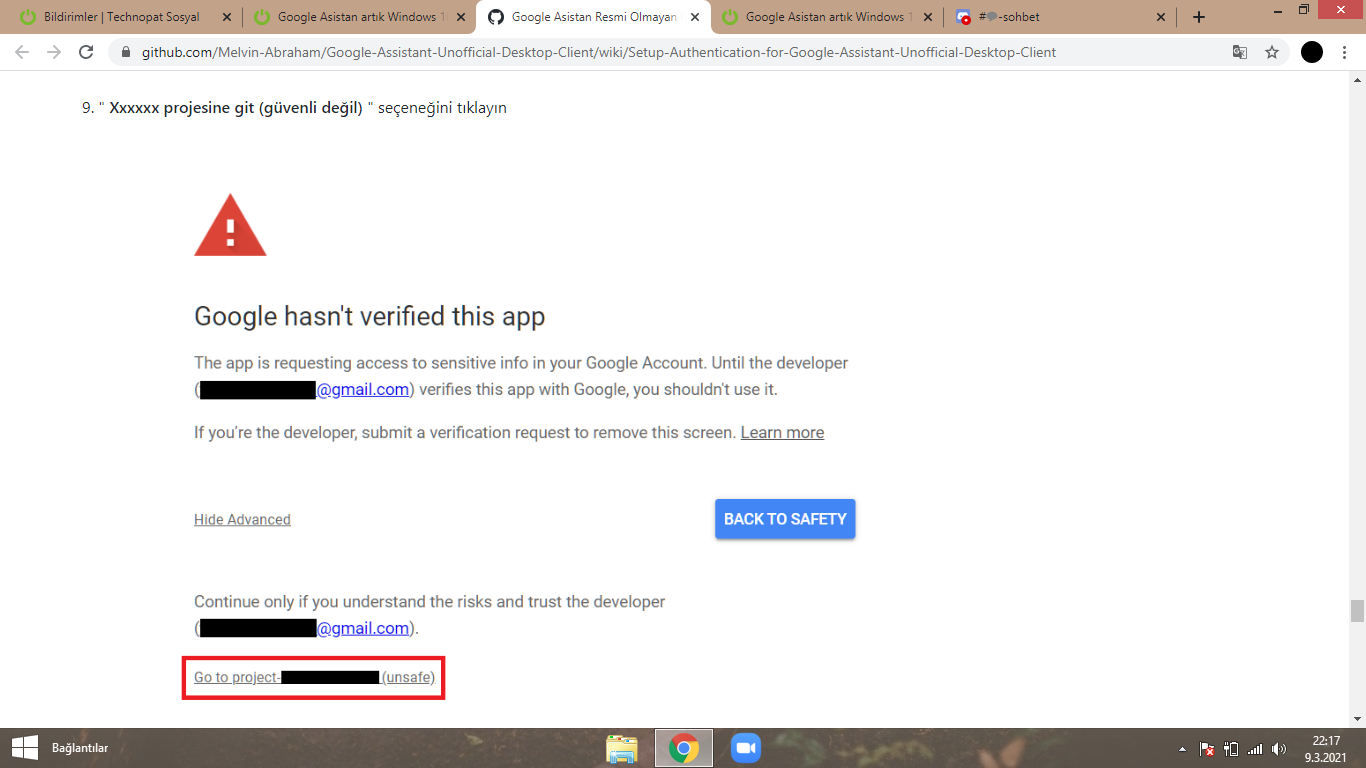Open the Chrome three-dot menu
1366x768 pixels.
[1346, 52]
